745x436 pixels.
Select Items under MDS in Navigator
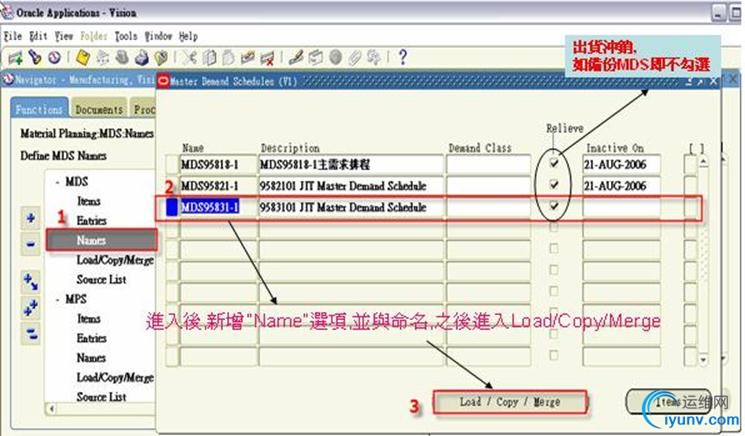(88, 201)
